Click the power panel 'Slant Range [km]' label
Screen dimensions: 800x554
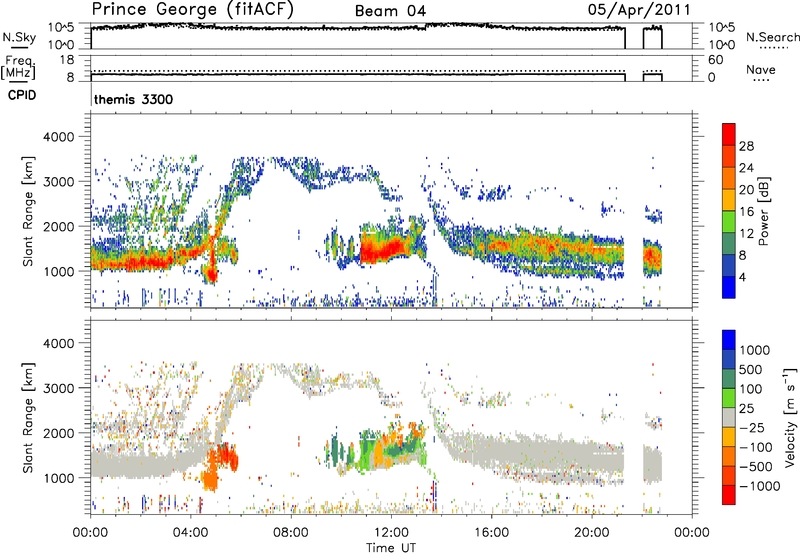coord(28,211)
